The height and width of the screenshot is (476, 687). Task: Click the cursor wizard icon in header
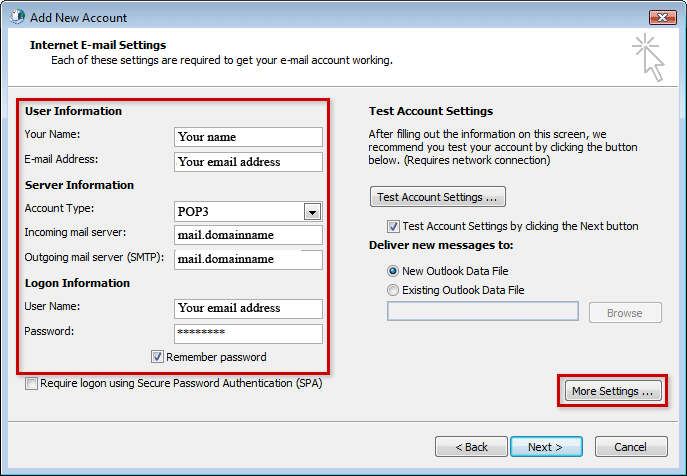[x=649, y=57]
